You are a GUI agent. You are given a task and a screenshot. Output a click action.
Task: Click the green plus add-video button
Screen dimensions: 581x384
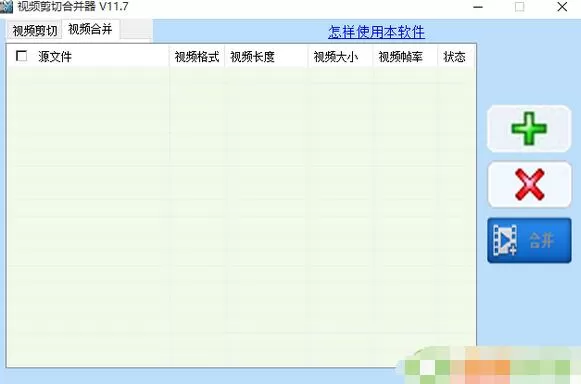click(x=529, y=129)
